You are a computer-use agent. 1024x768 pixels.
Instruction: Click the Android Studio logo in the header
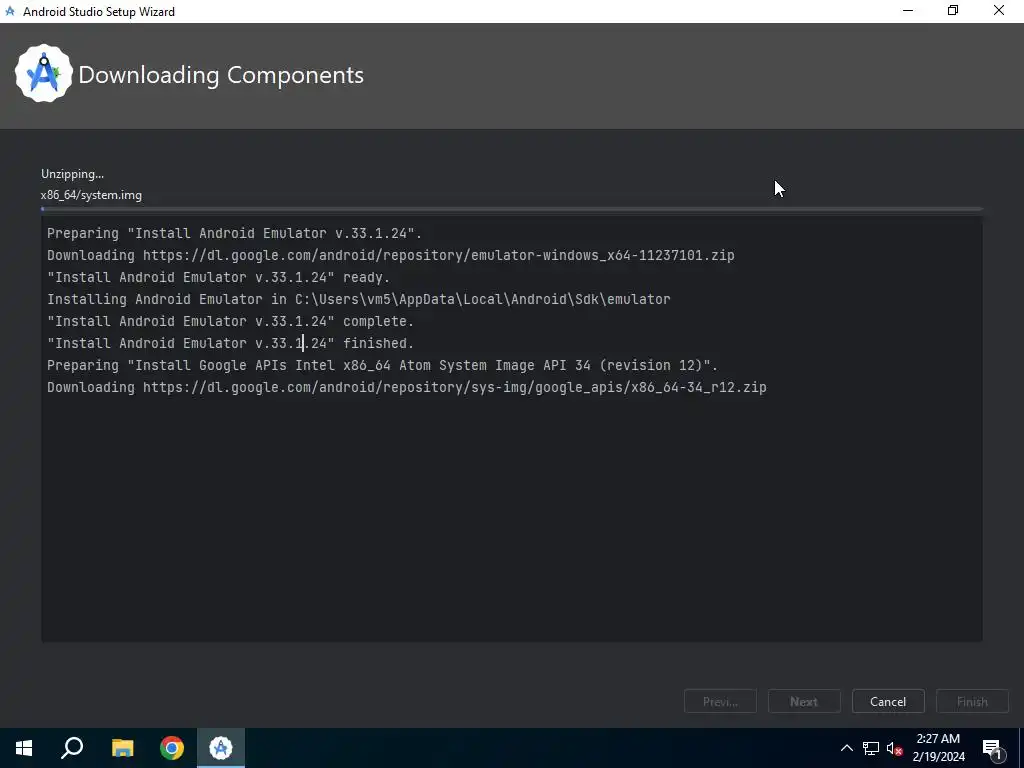tap(44, 73)
